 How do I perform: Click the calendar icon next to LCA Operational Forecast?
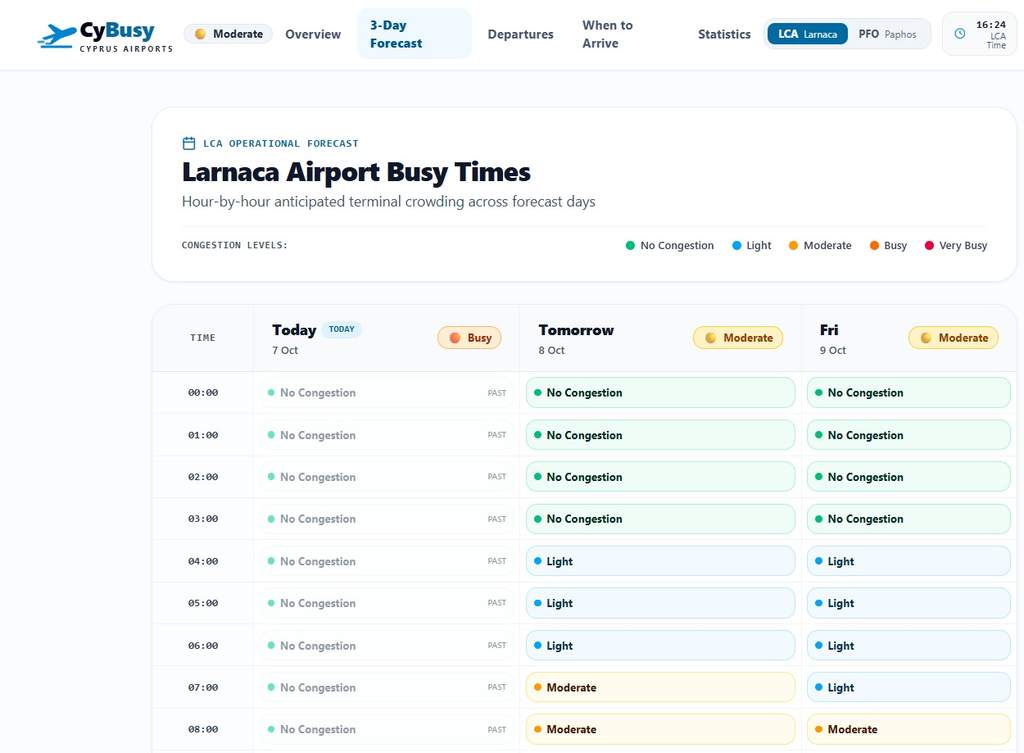coord(189,143)
